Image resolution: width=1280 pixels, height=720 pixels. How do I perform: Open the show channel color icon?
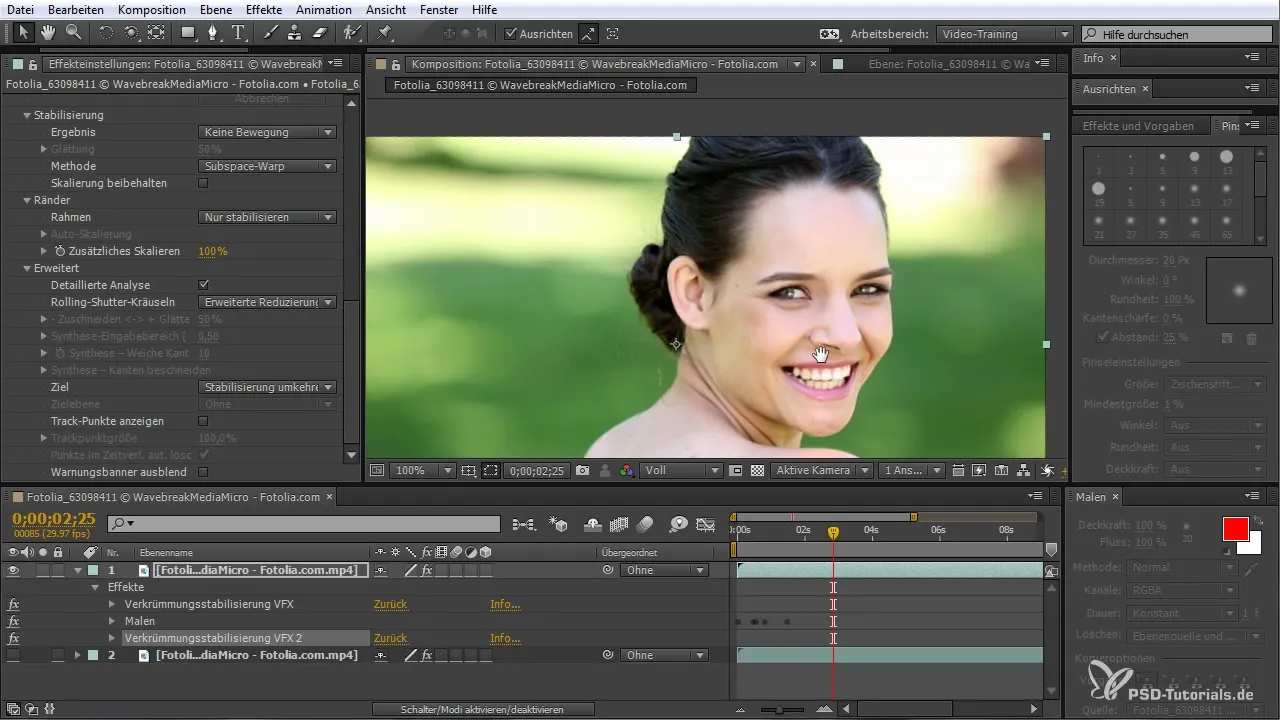pyautogui.click(x=626, y=470)
